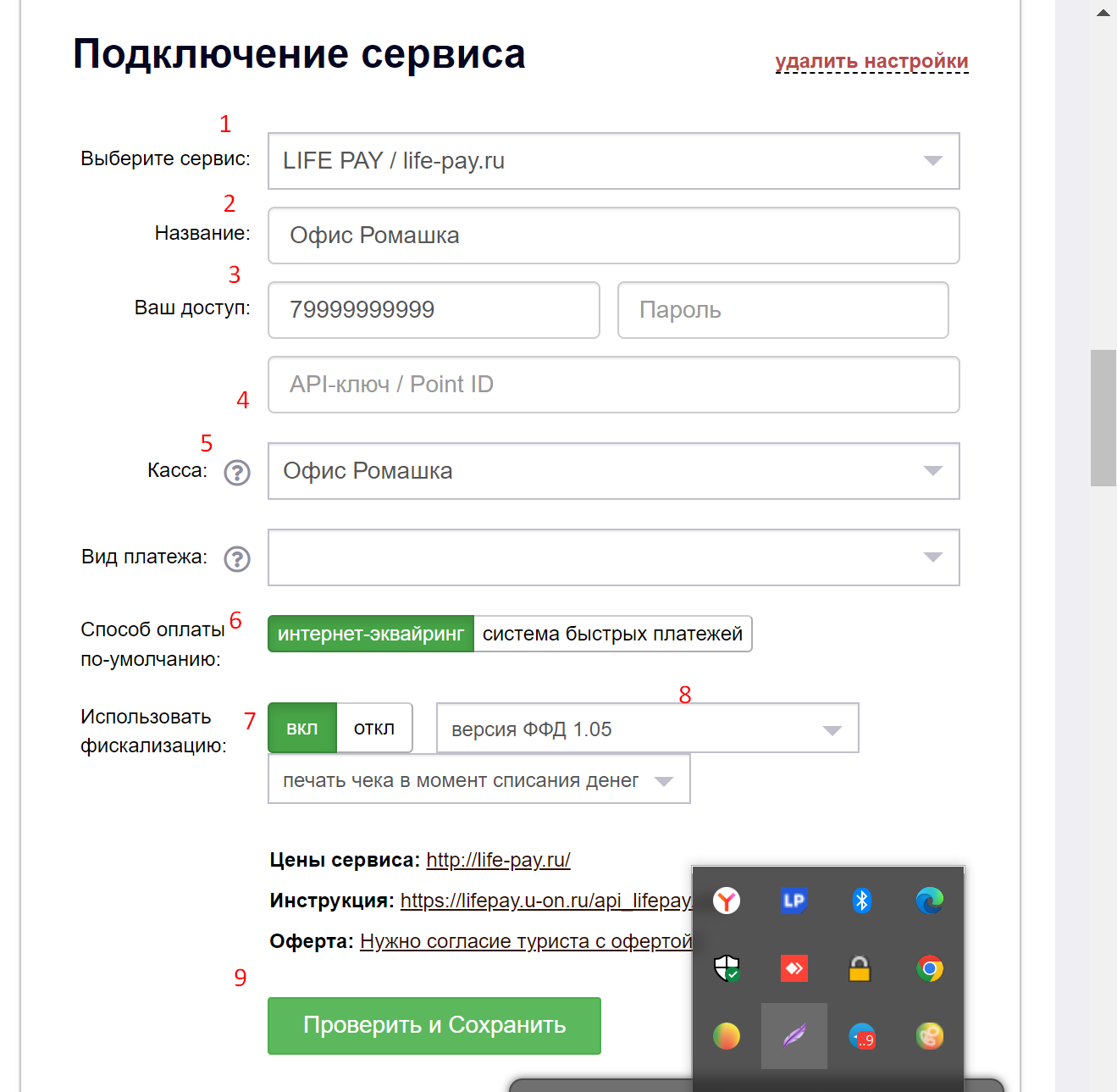Open Telegram tray icon with badge
The height and width of the screenshot is (1092, 1117).
pos(861,1036)
